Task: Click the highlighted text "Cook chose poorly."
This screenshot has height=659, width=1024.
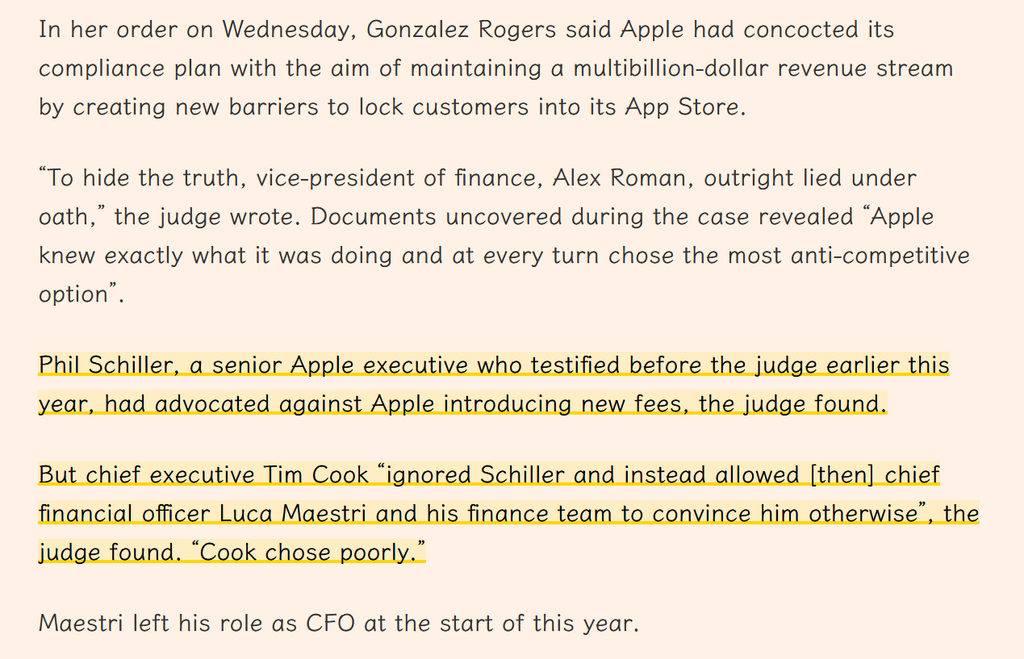Action: (x=308, y=552)
